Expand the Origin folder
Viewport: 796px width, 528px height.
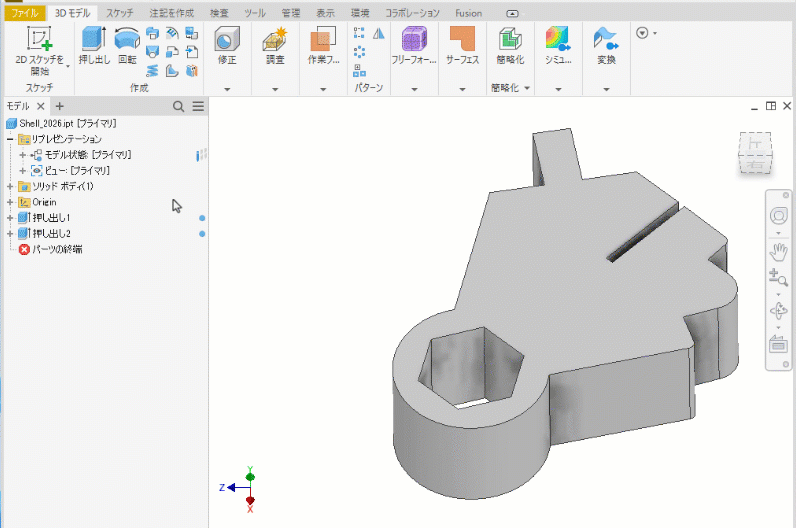point(10,202)
